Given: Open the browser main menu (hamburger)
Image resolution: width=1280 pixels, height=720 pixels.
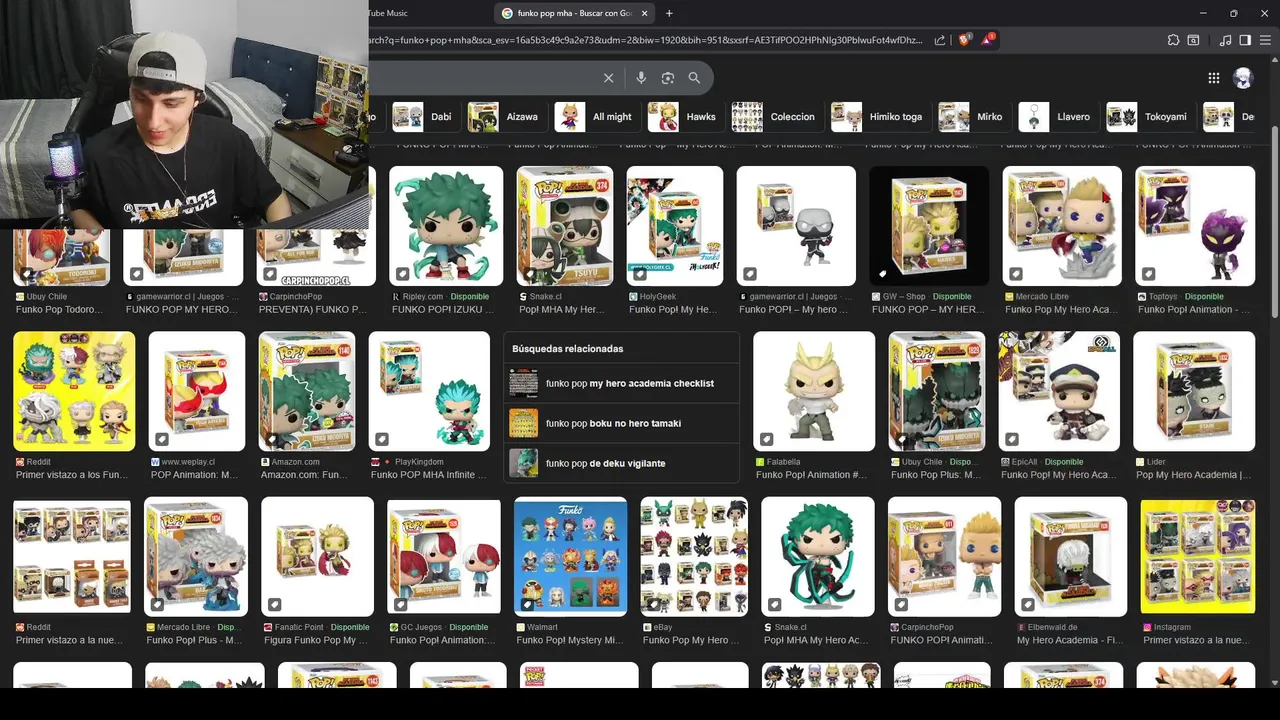Looking at the screenshot, I should click(x=1265, y=40).
